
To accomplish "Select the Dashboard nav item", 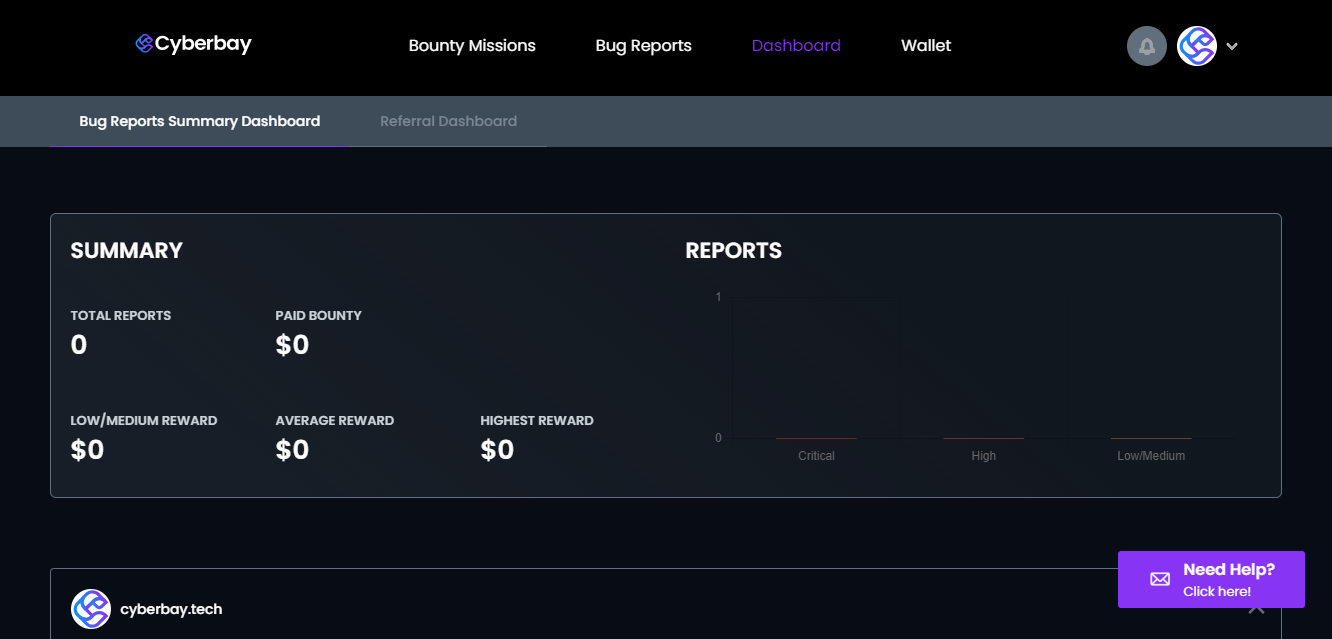I will 796,46.
